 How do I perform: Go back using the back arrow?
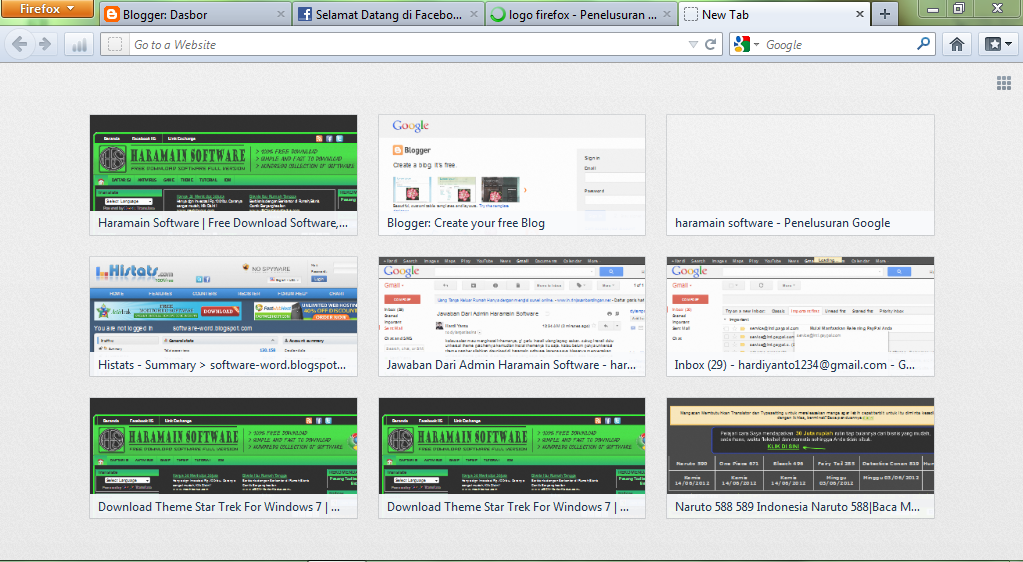pyautogui.click(x=20, y=44)
